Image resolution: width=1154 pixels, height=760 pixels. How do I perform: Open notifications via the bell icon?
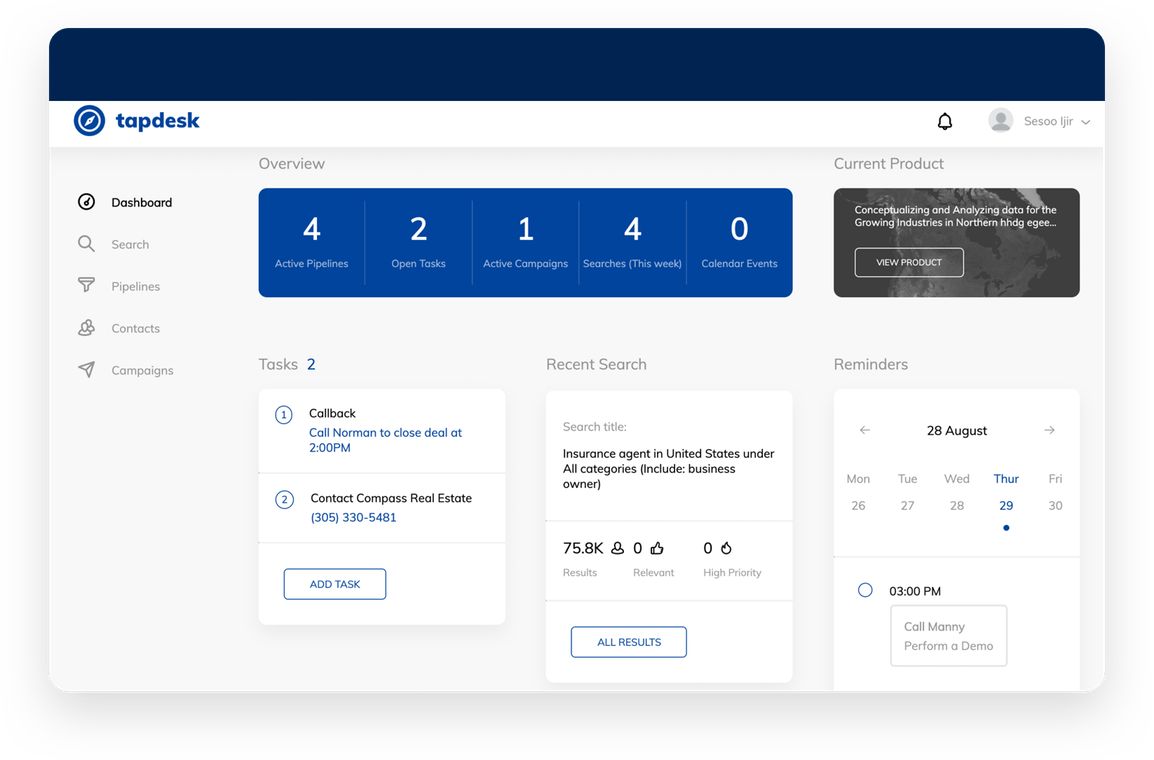(944, 120)
